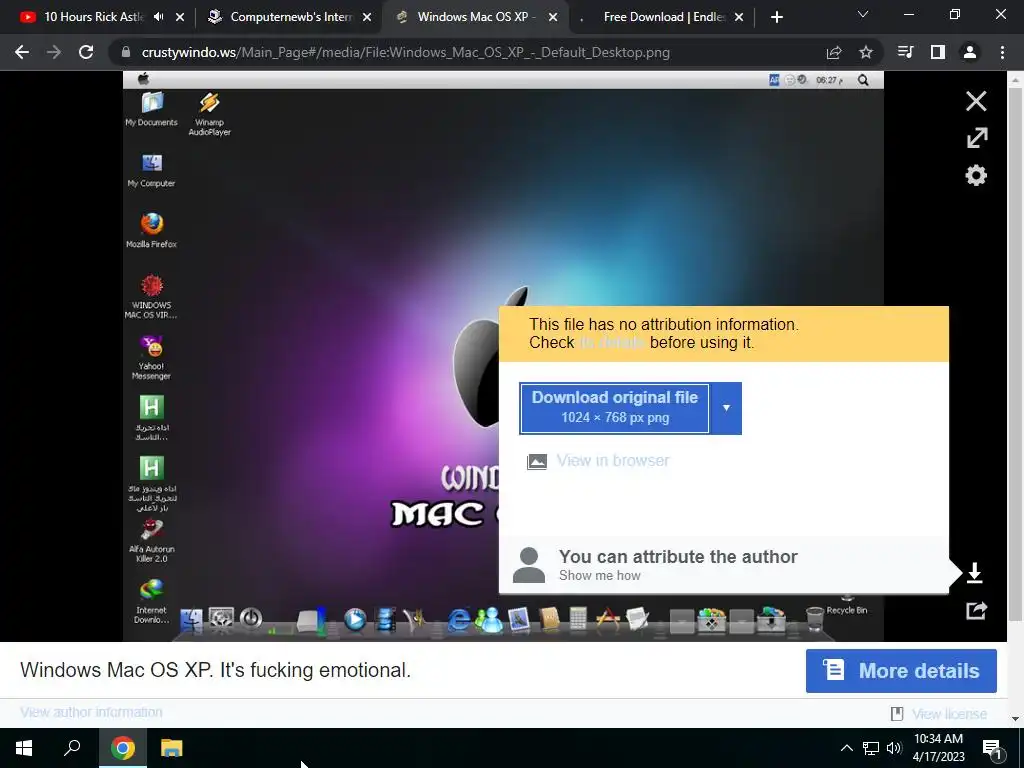Click the calculator icon in the screenshot dock
The height and width of the screenshot is (768, 1024).
pyautogui.click(x=579, y=618)
